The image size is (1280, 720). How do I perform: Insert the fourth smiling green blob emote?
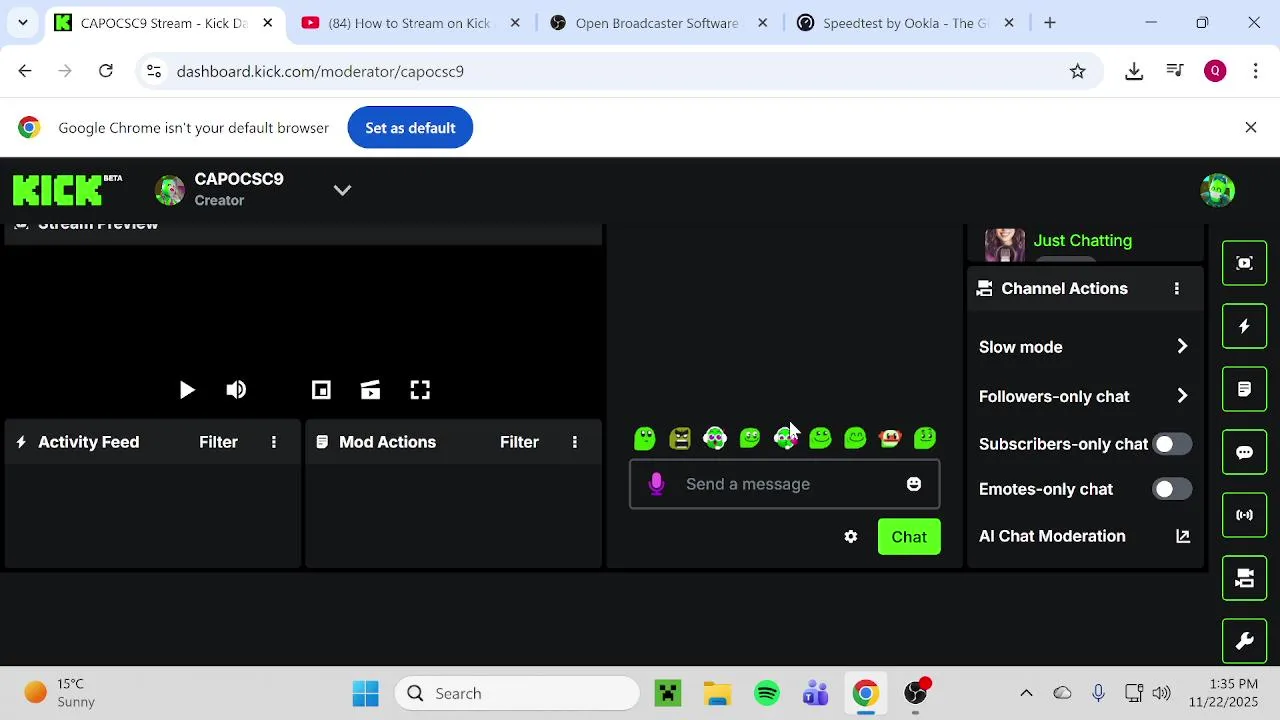[x=750, y=438]
